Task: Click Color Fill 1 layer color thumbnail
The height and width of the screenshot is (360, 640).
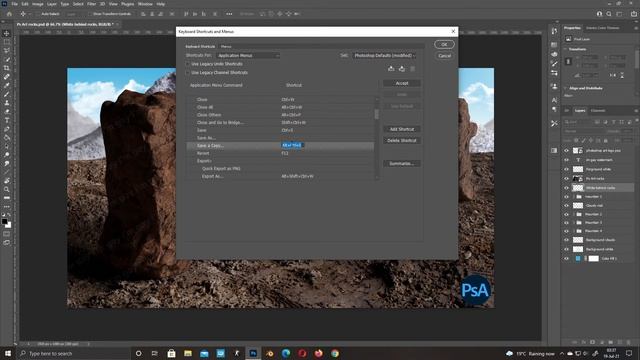Action: coord(578,258)
